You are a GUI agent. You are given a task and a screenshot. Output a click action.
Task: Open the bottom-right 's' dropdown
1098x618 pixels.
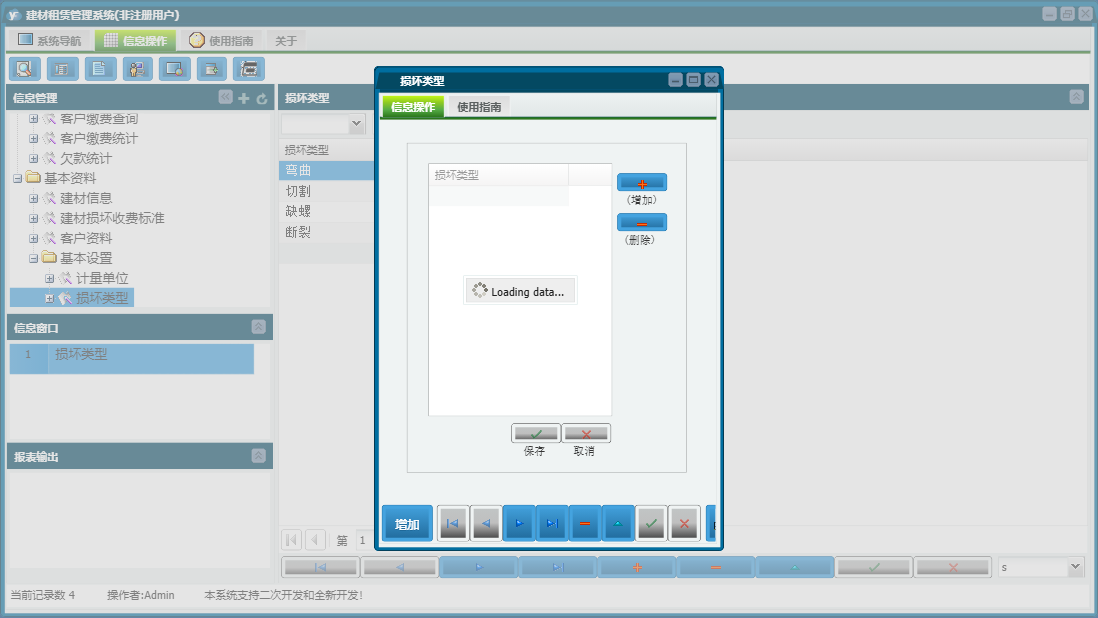[x=1076, y=567]
